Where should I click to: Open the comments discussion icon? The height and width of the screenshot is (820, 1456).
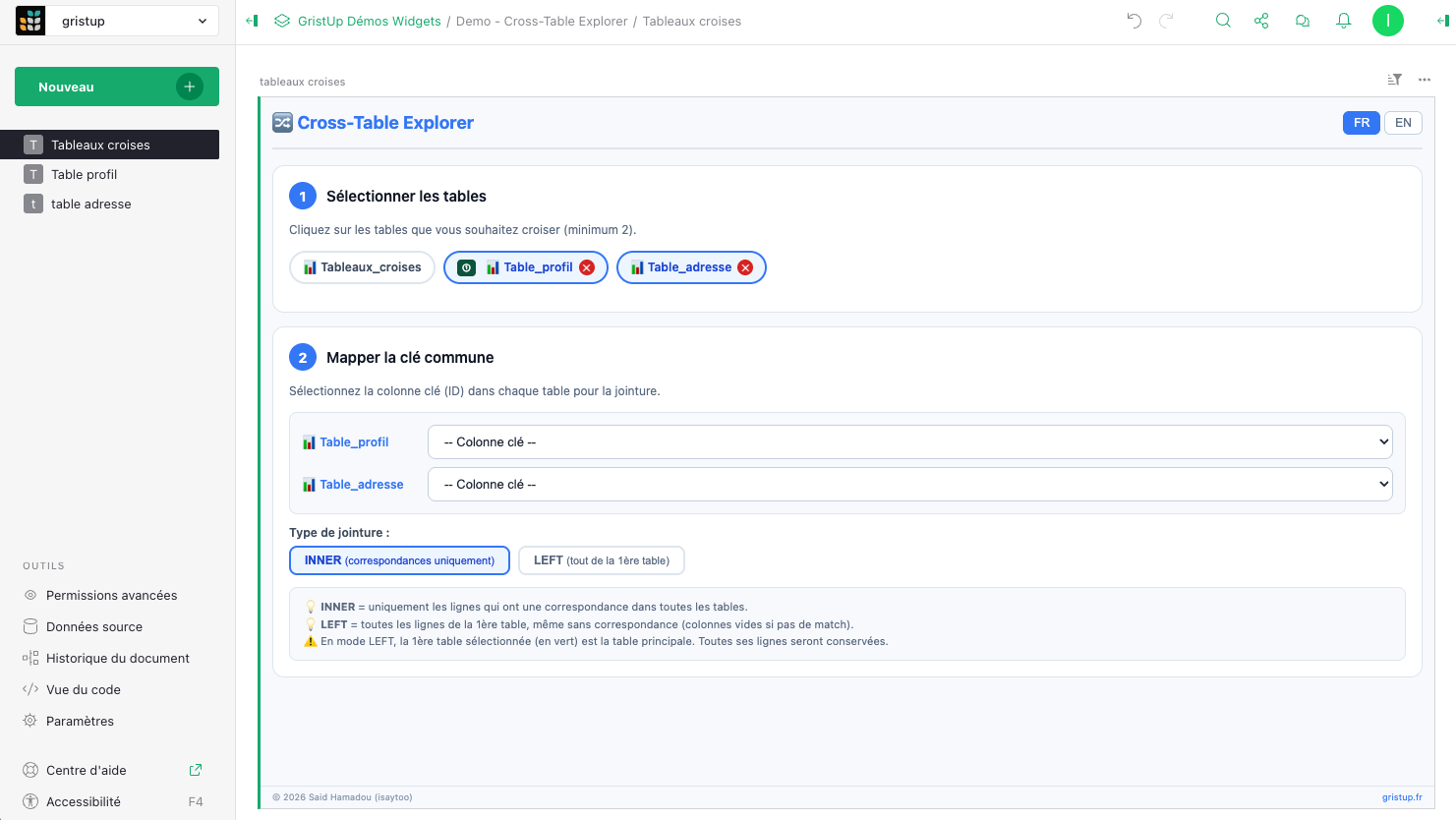(x=1303, y=21)
